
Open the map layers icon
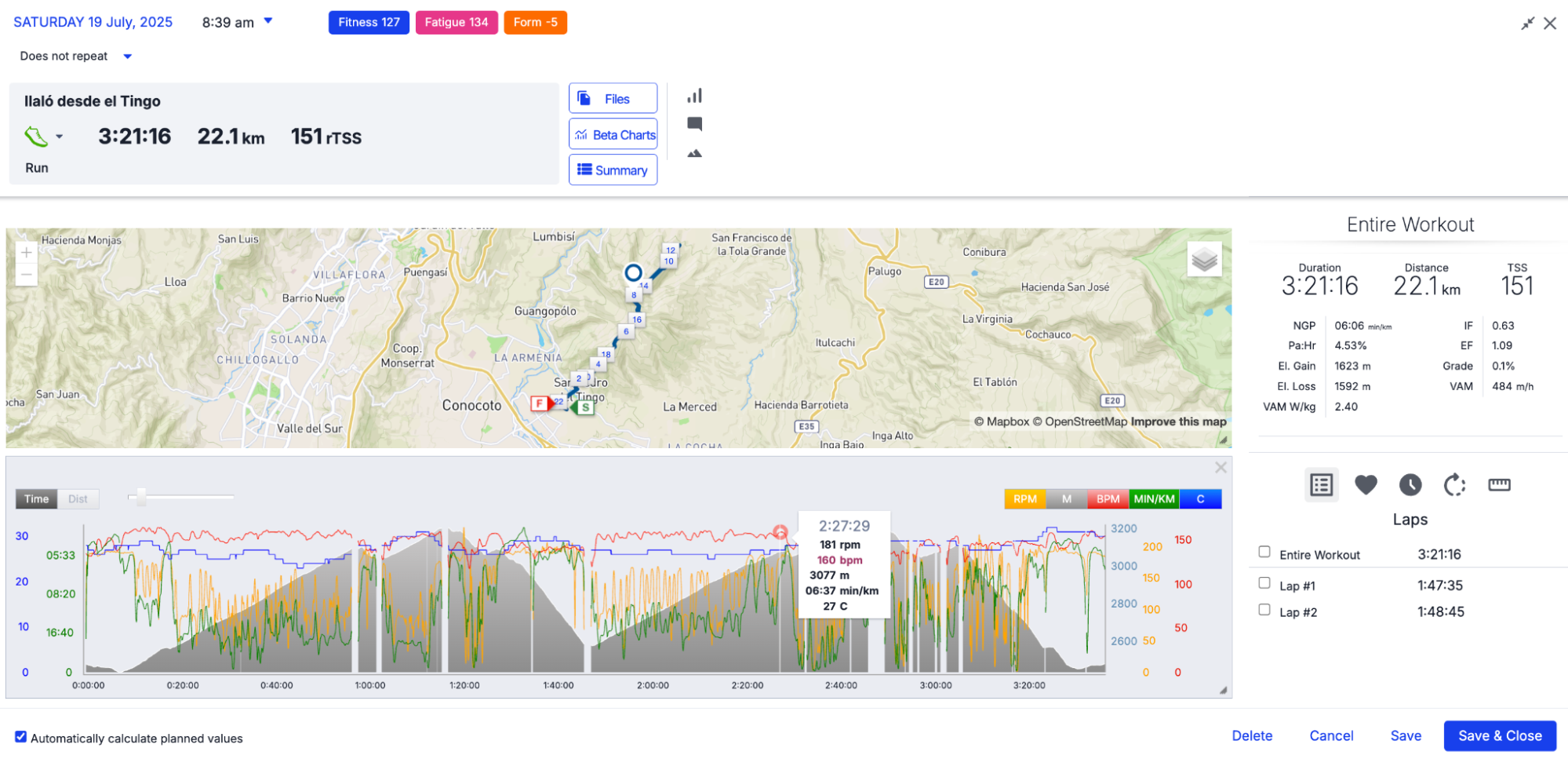[1204, 259]
